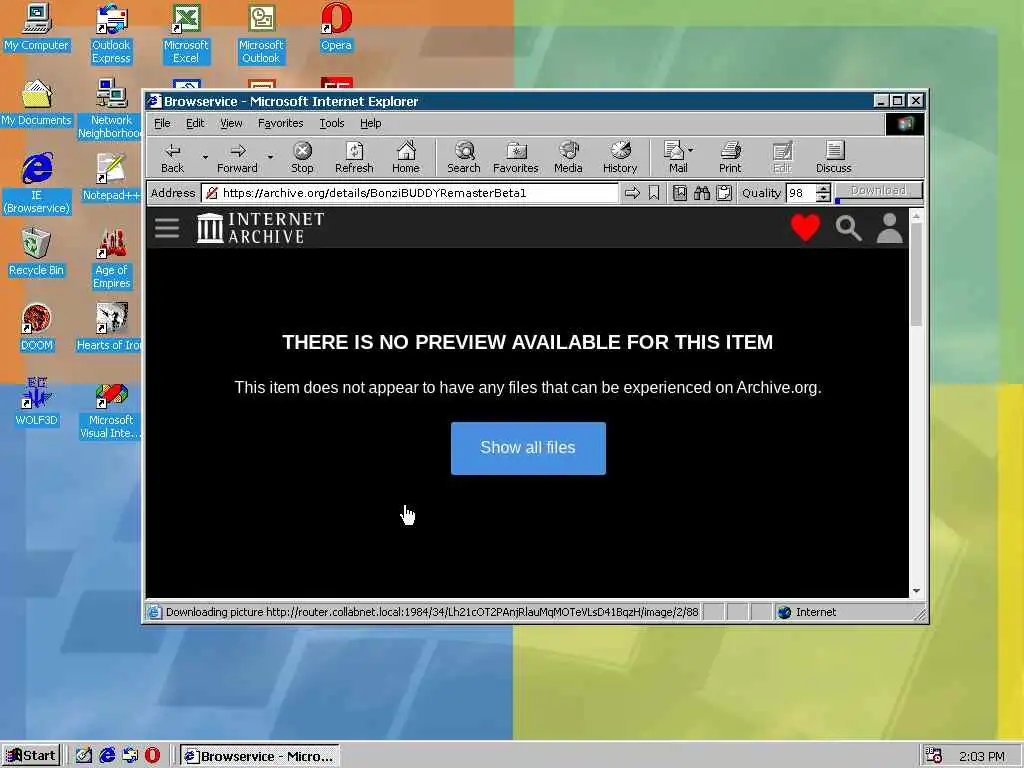Viewport: 1024px width, 768px height.
Task: Open the Favorites menu in the menu bar
Action: tap(280, 123)
